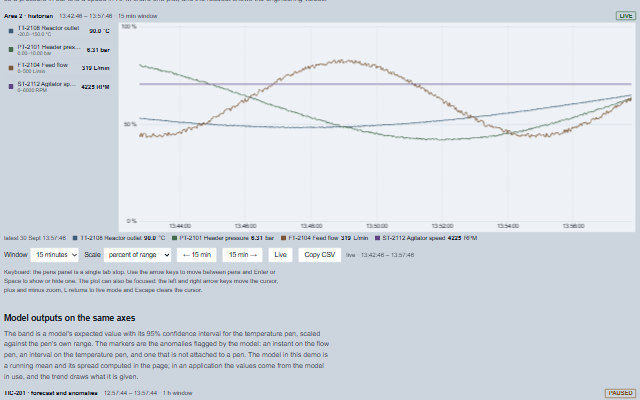Click the PAUSED status badge
The image size is (640, 400).
point(620,393)
